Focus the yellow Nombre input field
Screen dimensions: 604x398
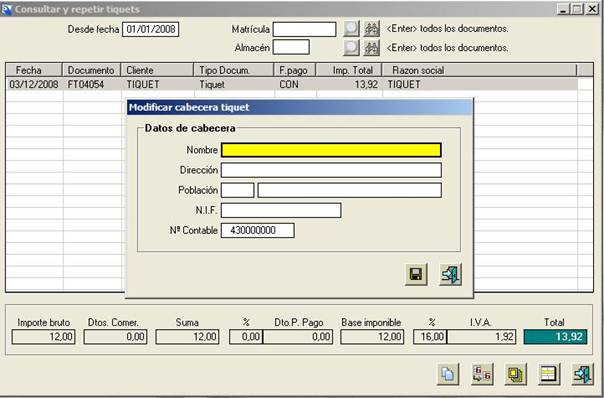pyautogui.click(x=331, y=150)
